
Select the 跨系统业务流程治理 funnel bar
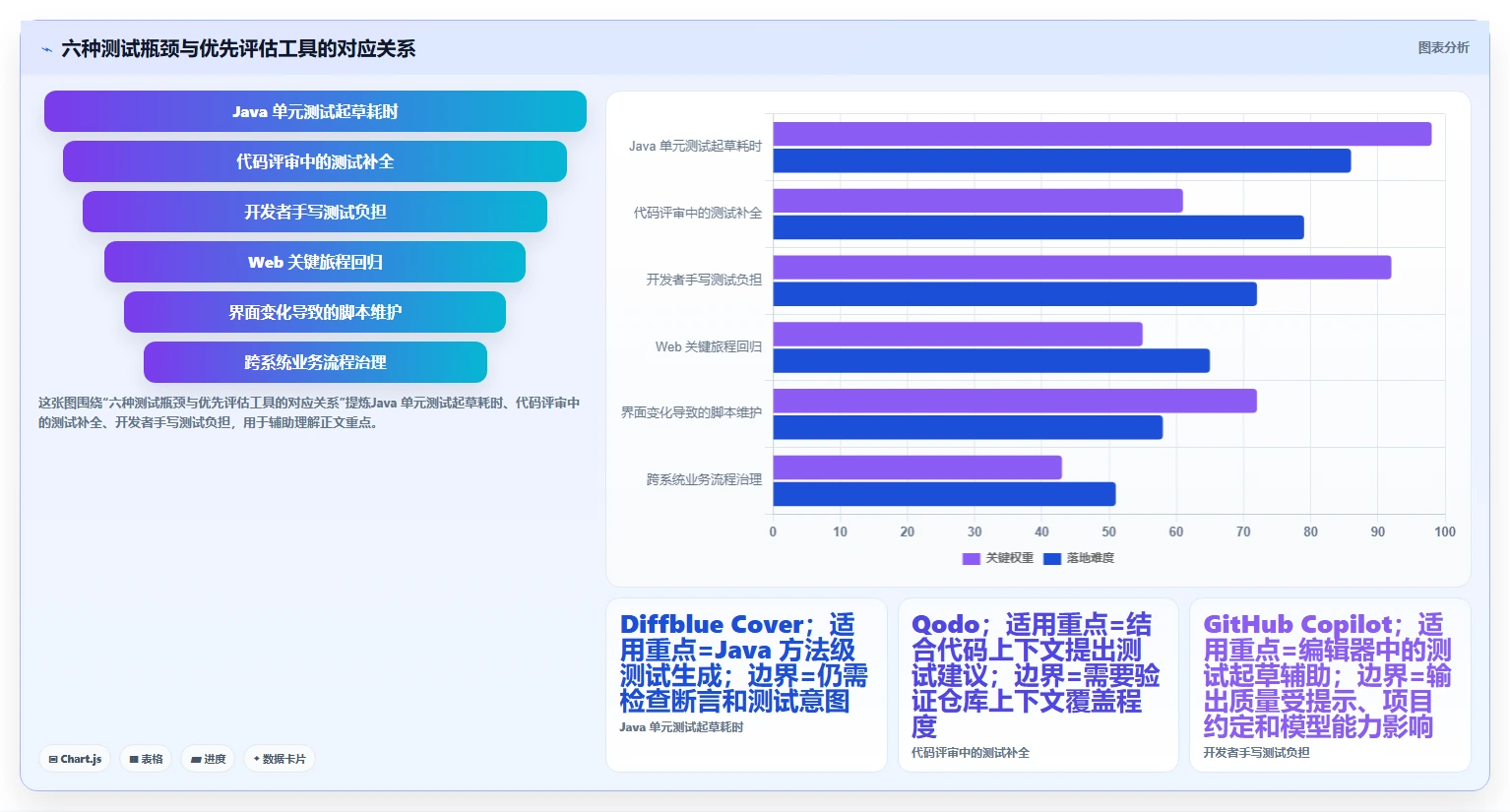315,362
